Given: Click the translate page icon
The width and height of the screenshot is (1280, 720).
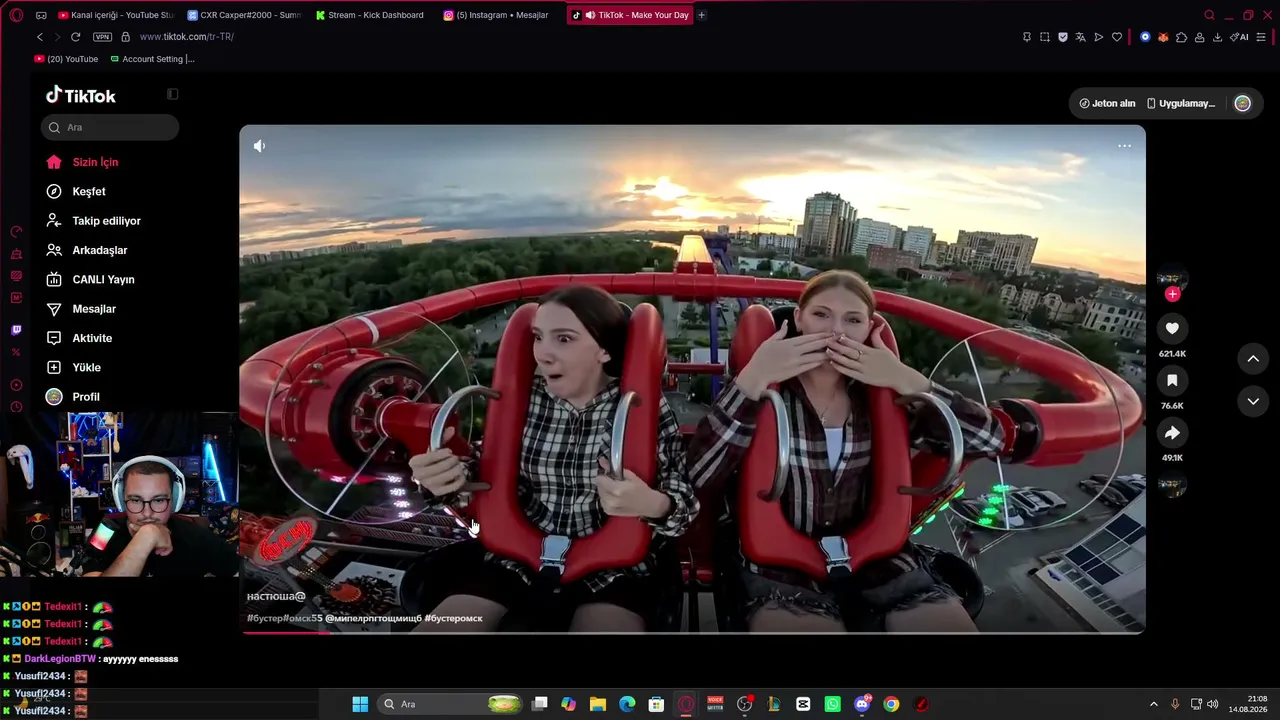Looking at the screenshot, I should point(1080,37).
